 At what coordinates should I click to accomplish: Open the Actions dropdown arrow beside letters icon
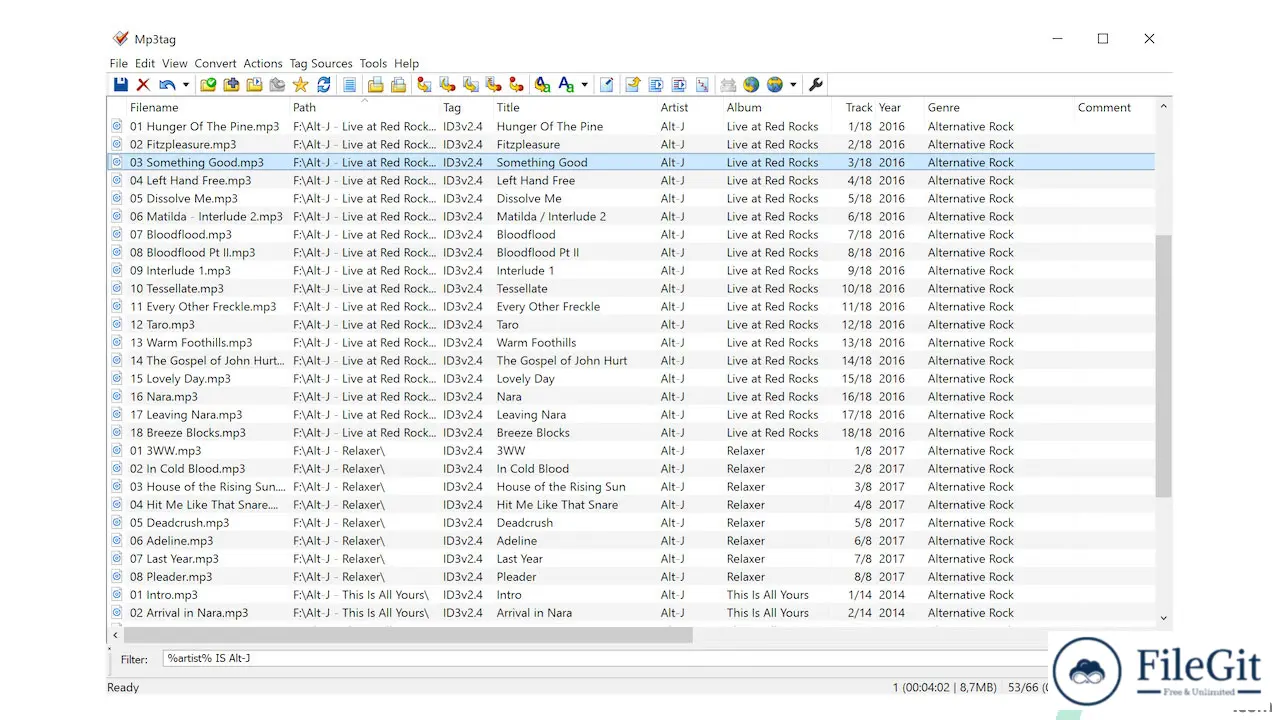pos(584,85)
